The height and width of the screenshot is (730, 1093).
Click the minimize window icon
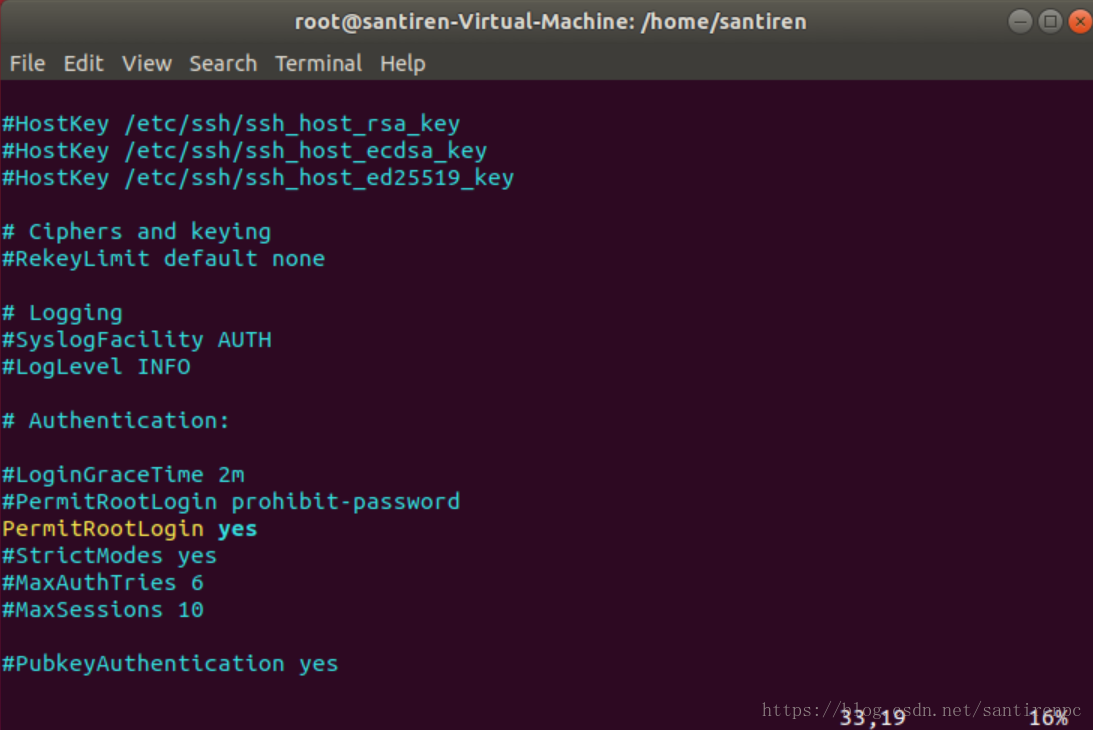coord(1018,20)
